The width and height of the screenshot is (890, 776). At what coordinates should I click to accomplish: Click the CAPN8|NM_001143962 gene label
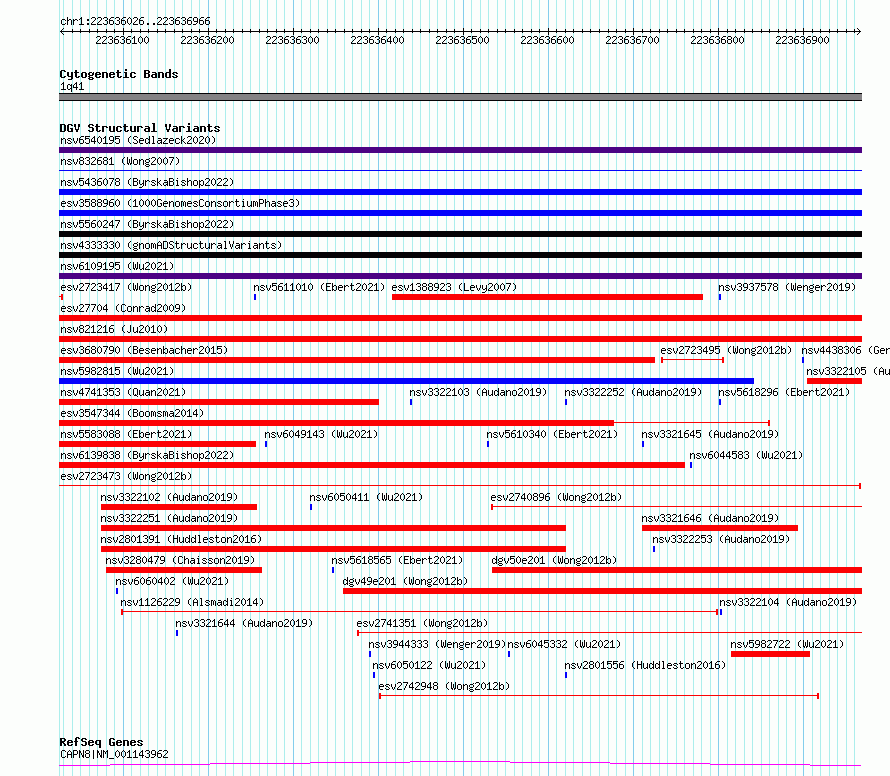click(114, 754)
